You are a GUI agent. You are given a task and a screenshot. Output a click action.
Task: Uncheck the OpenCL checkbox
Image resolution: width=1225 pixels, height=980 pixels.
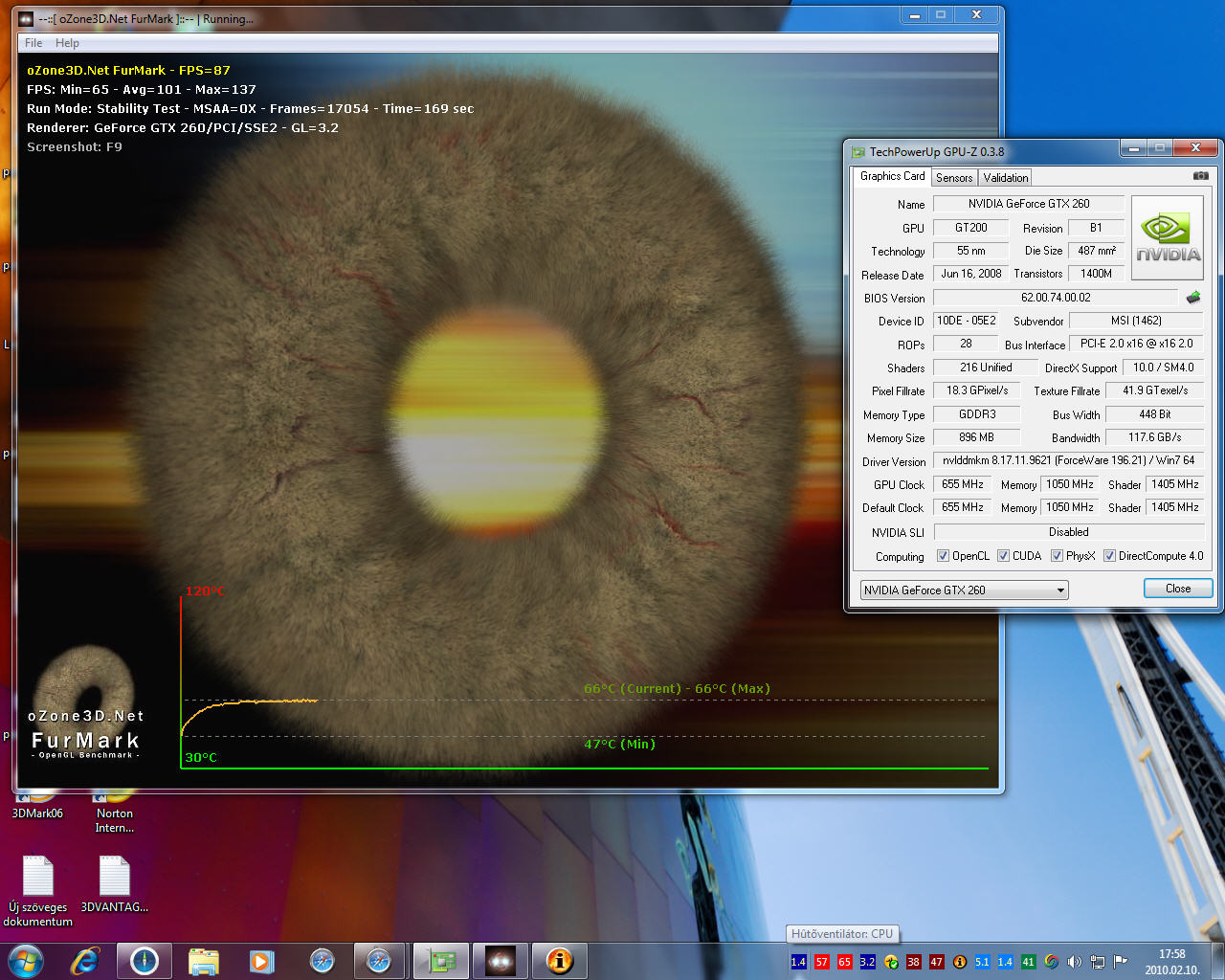[x=943, y=556]
